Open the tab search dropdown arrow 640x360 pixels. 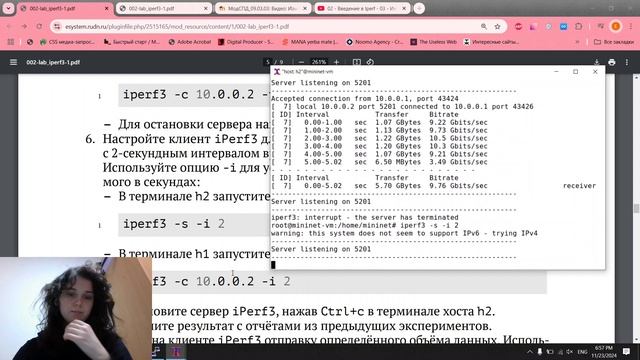[8, 8]
